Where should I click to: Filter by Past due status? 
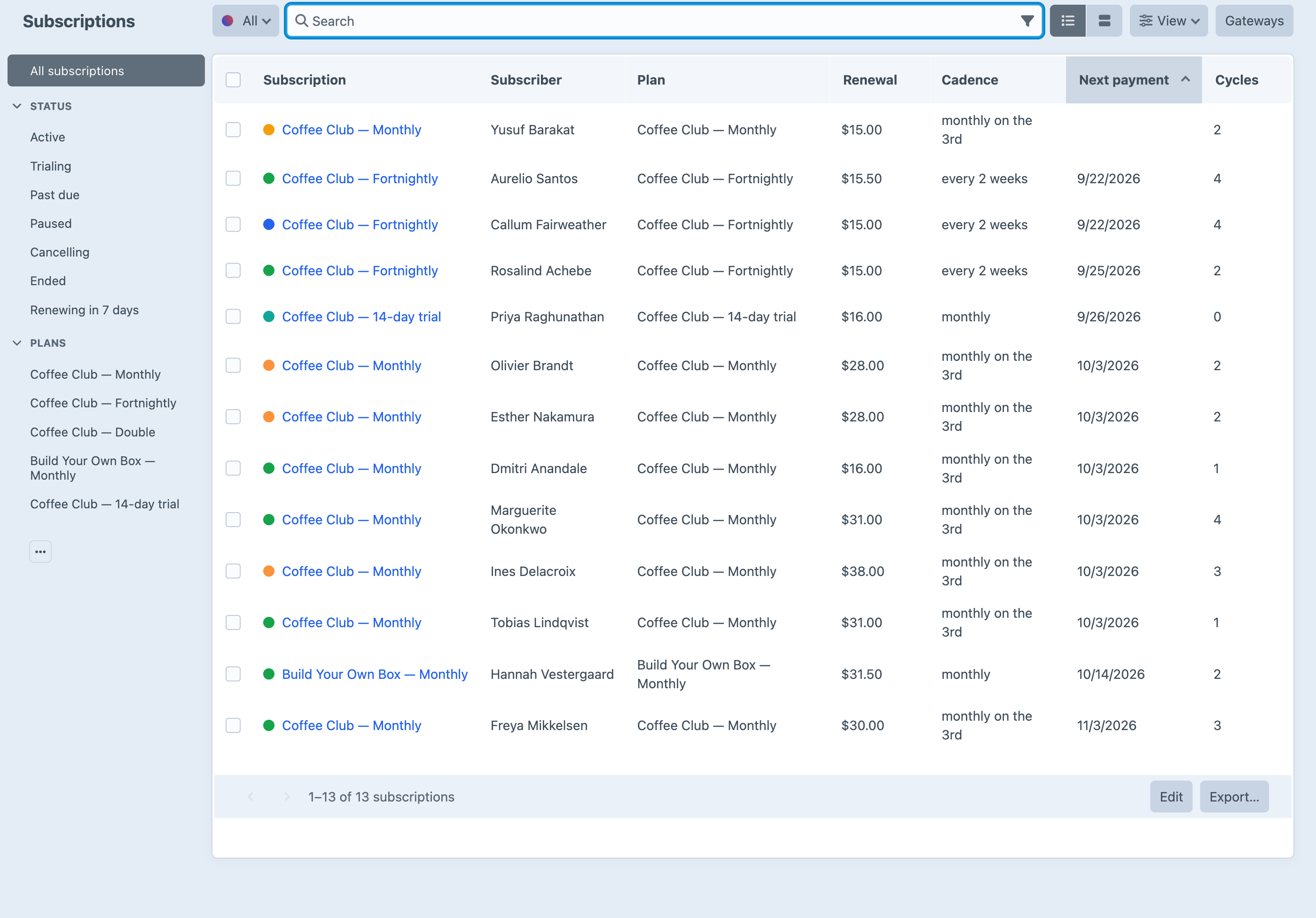tap(55, 195)
